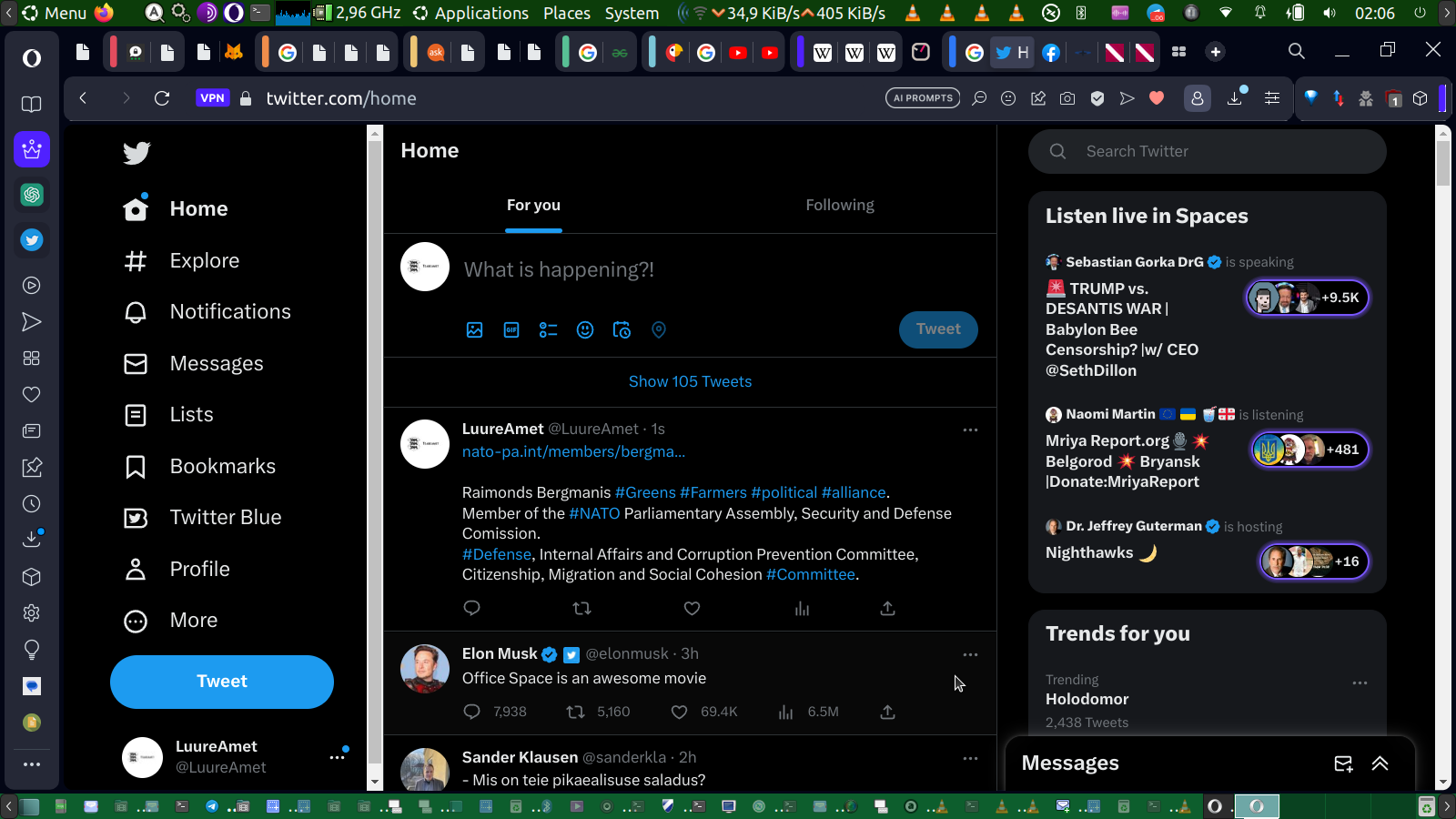Open the desktop System menu
This screenshot has width=1456, height=819.
(x=632, y=13)
